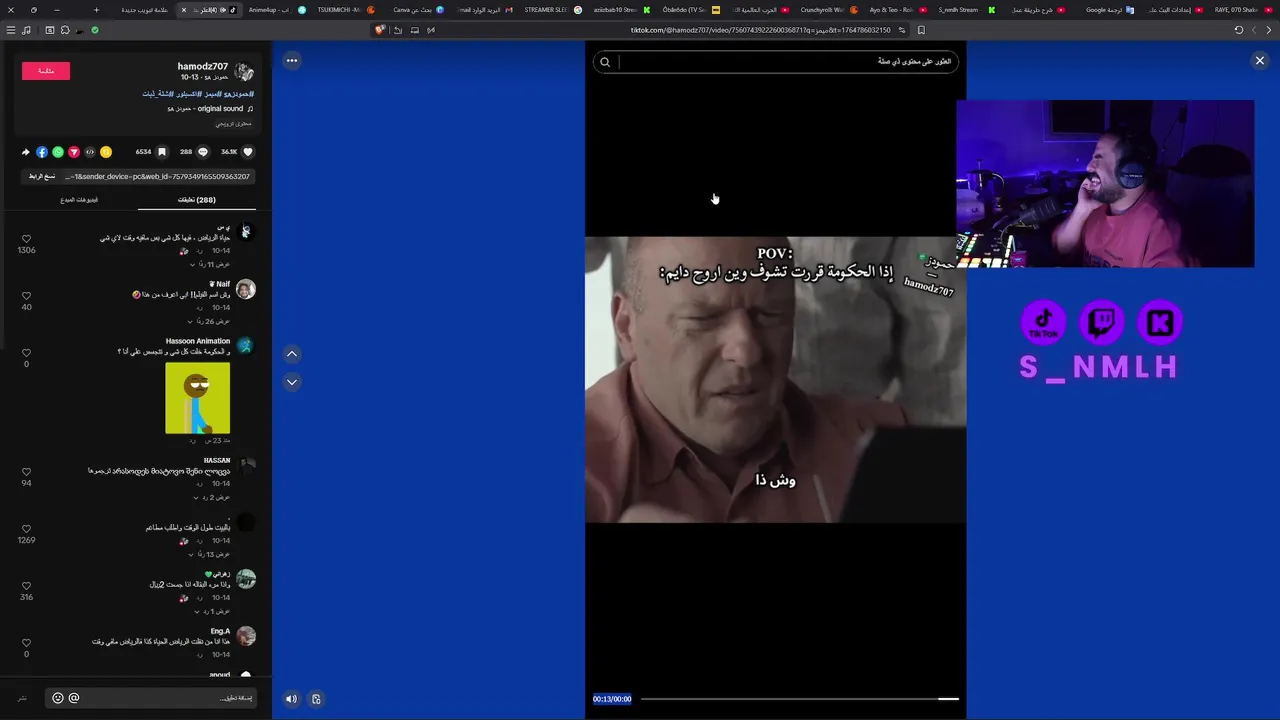Toggle the autoscroll icon next to the speaker
The height and width of the screenshot is (720, 1280).
pyautogui.click(x=316, y=699)
